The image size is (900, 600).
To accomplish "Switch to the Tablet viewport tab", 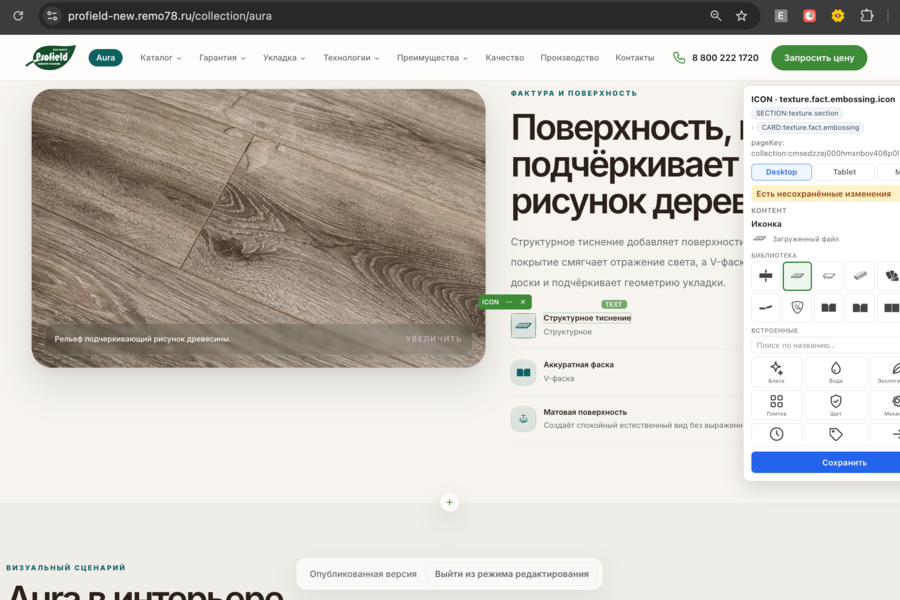I will click(x=844, y=172).
